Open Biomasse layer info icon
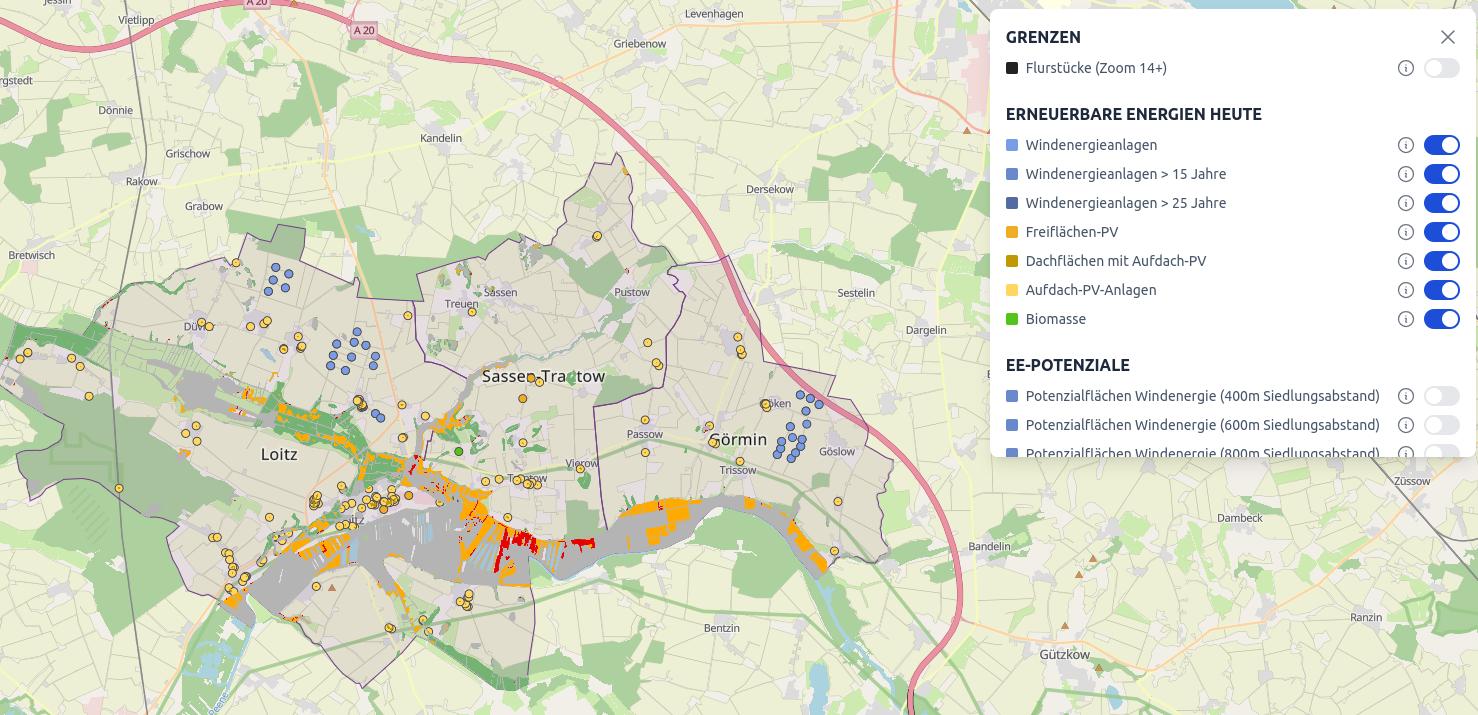 click(x=1405, y=319)
